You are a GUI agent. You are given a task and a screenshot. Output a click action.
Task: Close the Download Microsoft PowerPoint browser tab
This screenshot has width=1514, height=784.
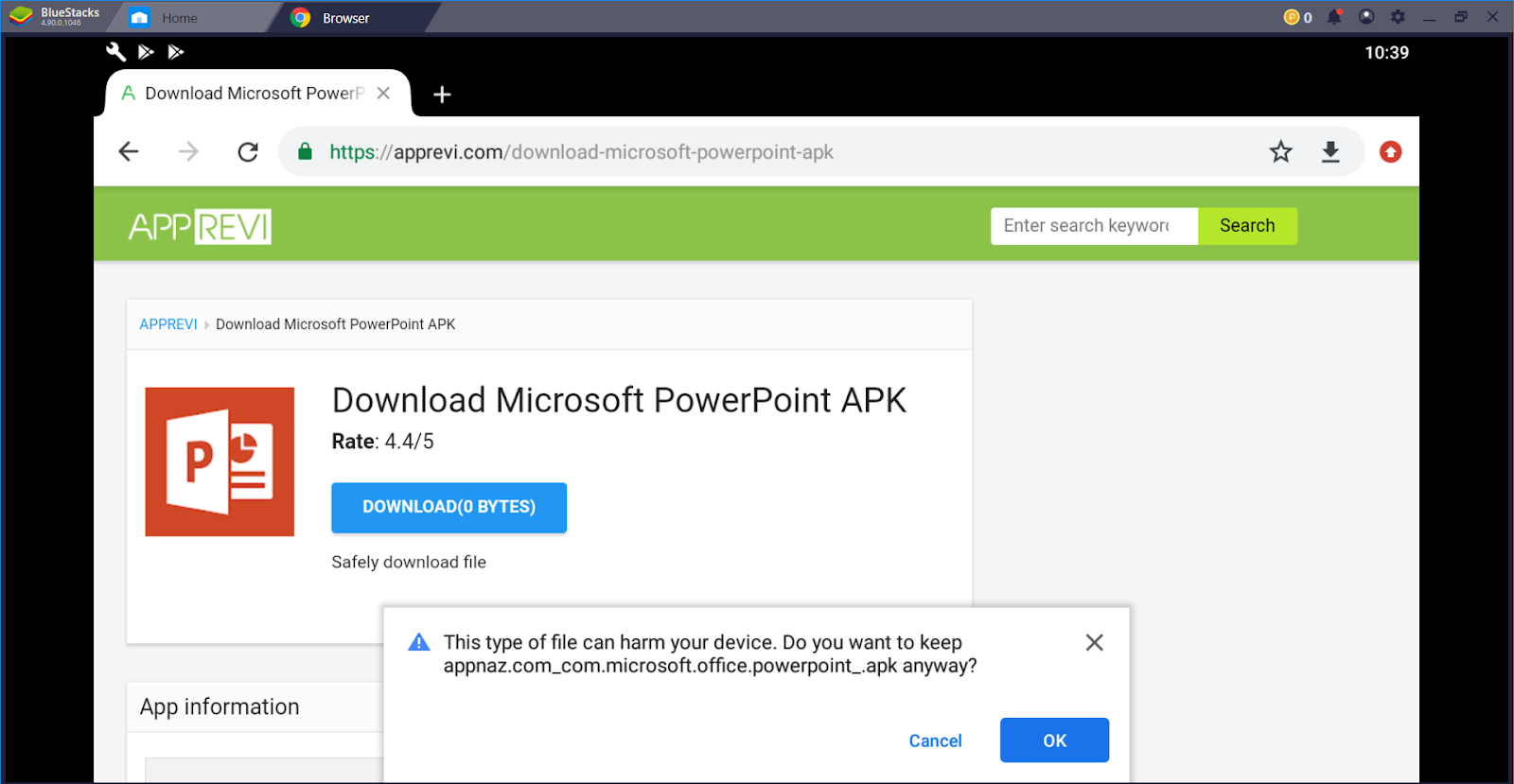383,93
